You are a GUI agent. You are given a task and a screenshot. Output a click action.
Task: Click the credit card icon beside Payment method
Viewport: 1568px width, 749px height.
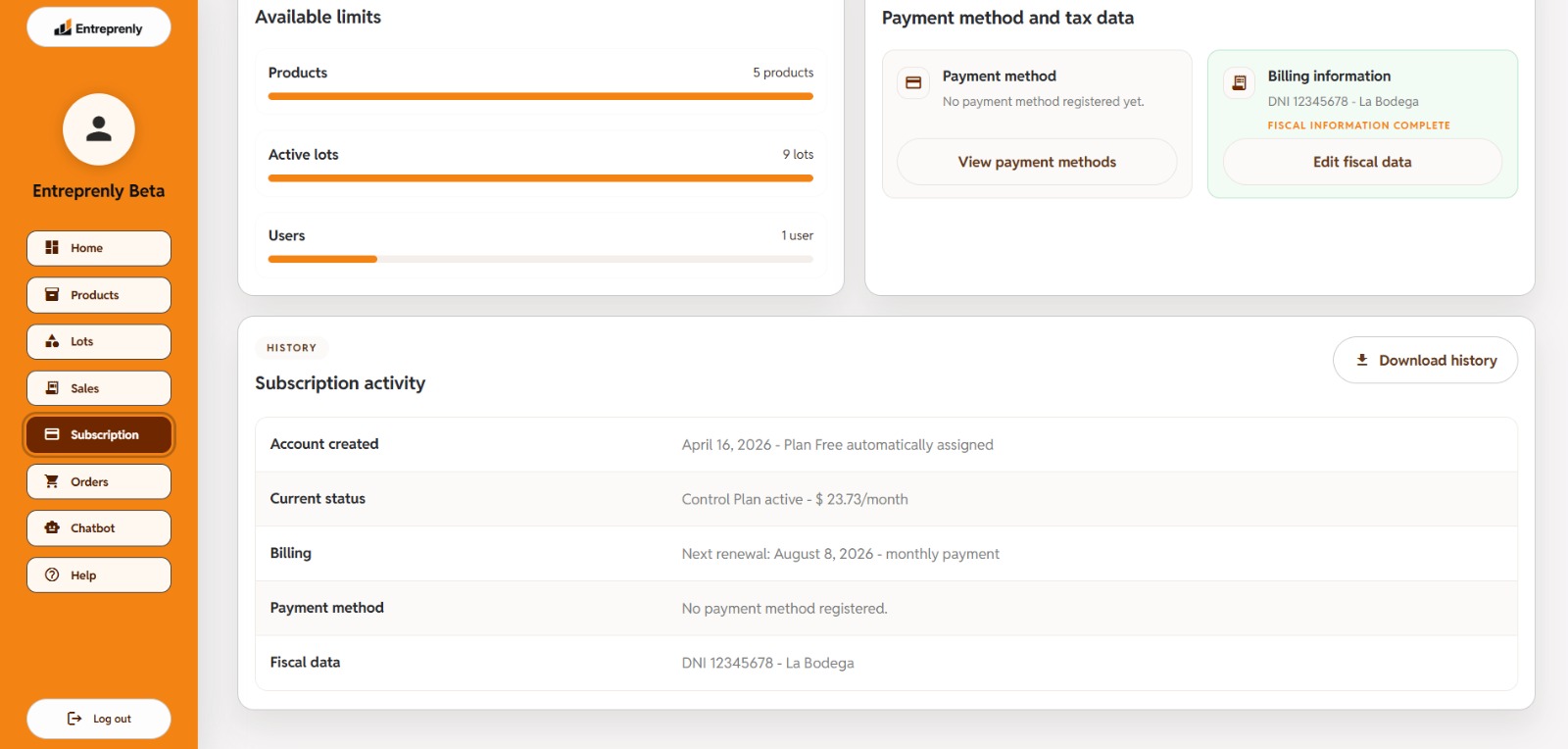[913, 82]
